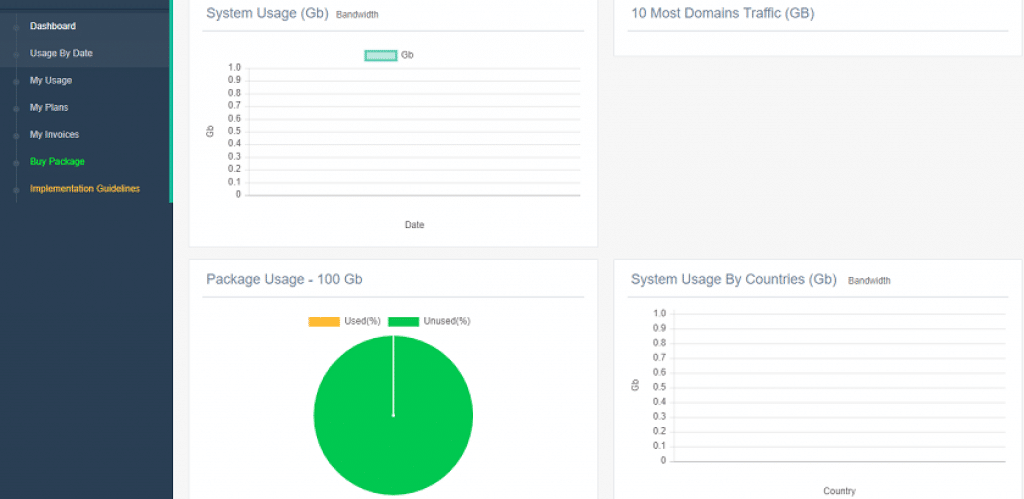Go to Usage By Date page
Screen dimensions: 1024x499
61,54
